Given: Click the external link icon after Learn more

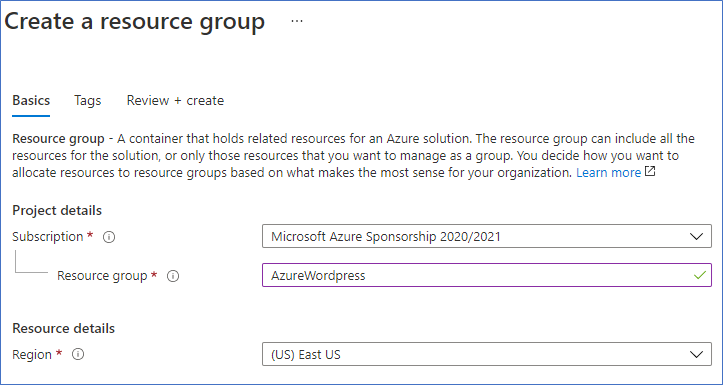Looking at the screenshot, I should [x=650, y=172].
